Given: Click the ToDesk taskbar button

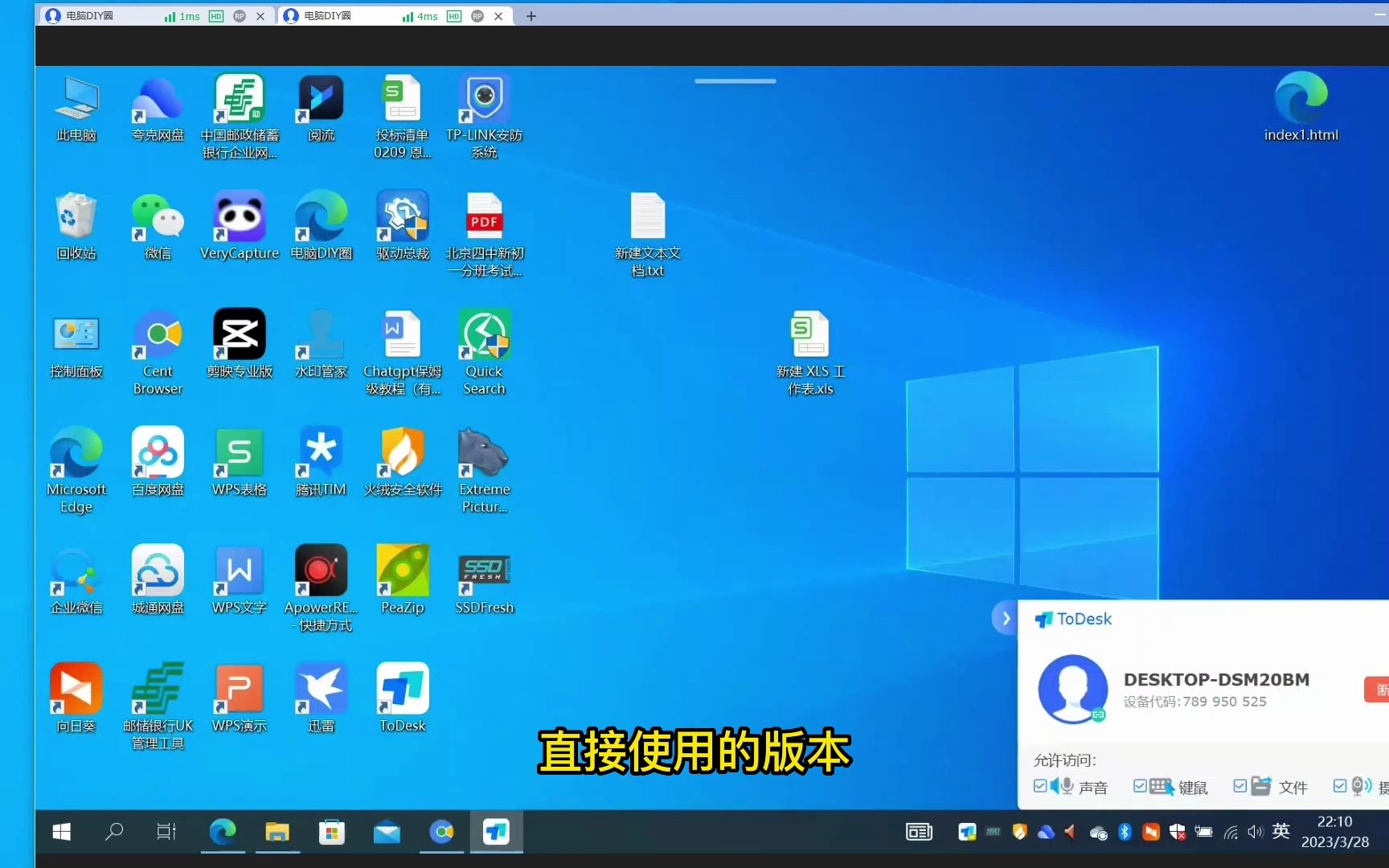Looking at the screenshot, I should 496,832.
